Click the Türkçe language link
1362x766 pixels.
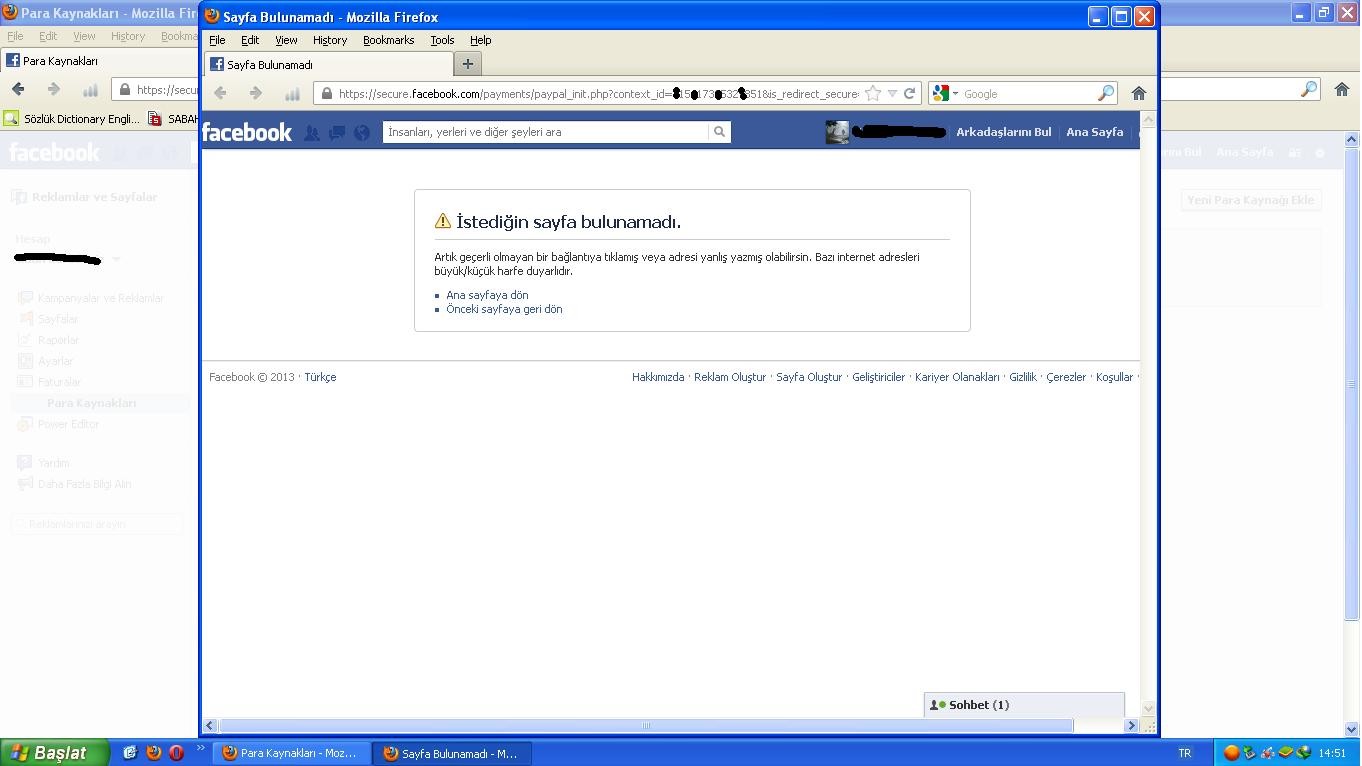tap(320, 377)
